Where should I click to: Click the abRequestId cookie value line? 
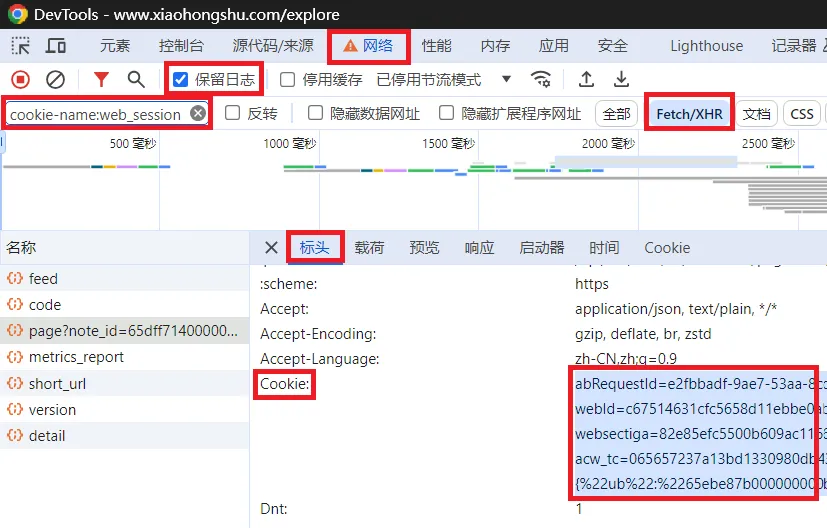[x=700, y=384]
